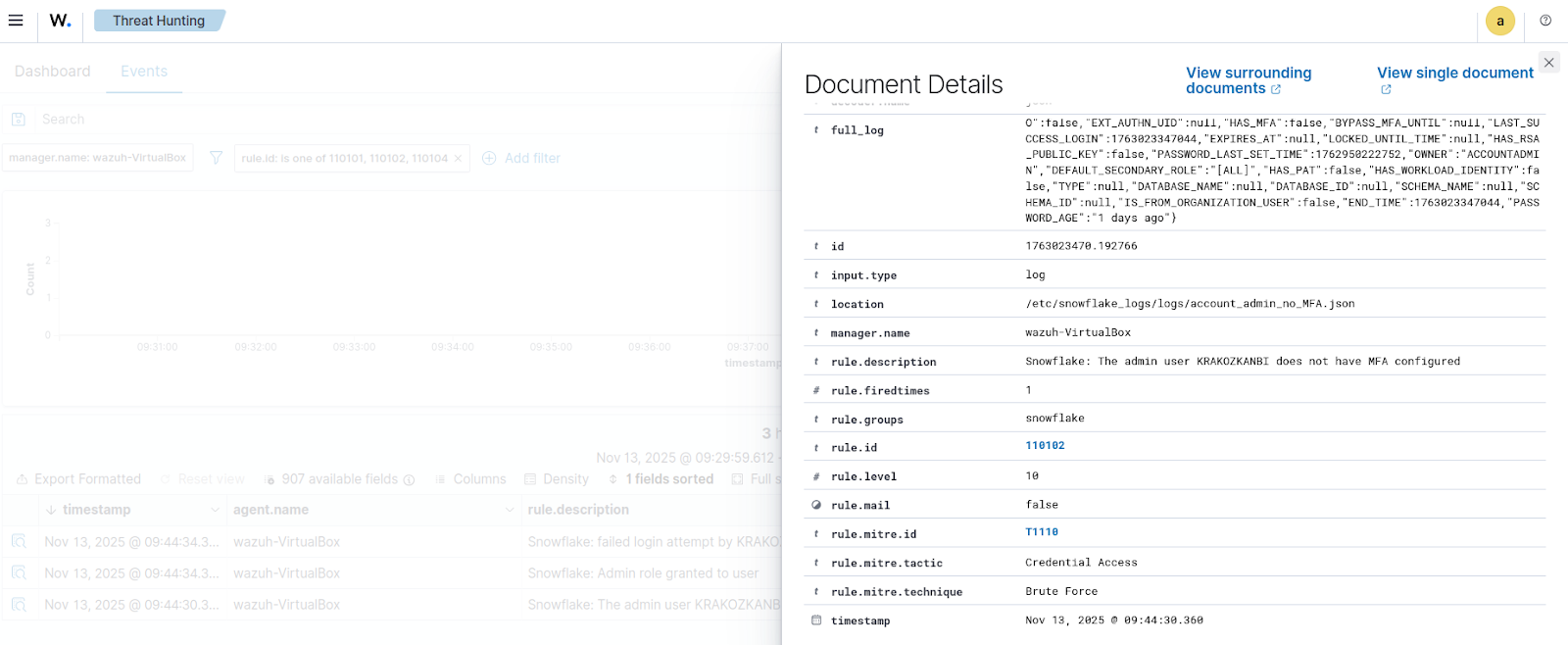Select the Events tab
The width and height of the screenshot is (1568, 645).
tap(144, 72)
